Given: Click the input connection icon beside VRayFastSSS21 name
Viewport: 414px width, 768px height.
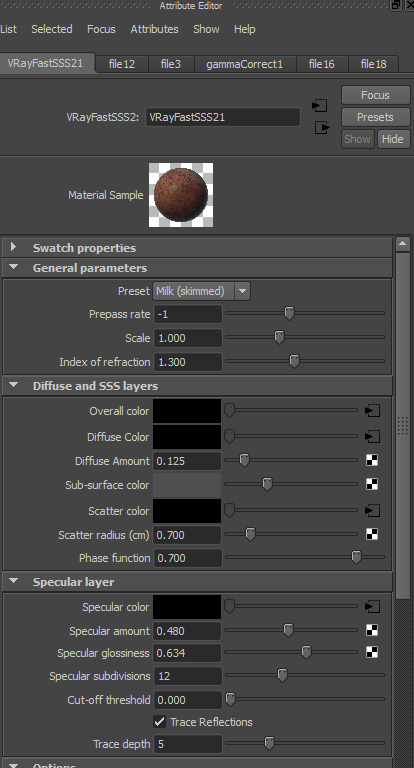Looking at the screenshot, I should (319, 105).
